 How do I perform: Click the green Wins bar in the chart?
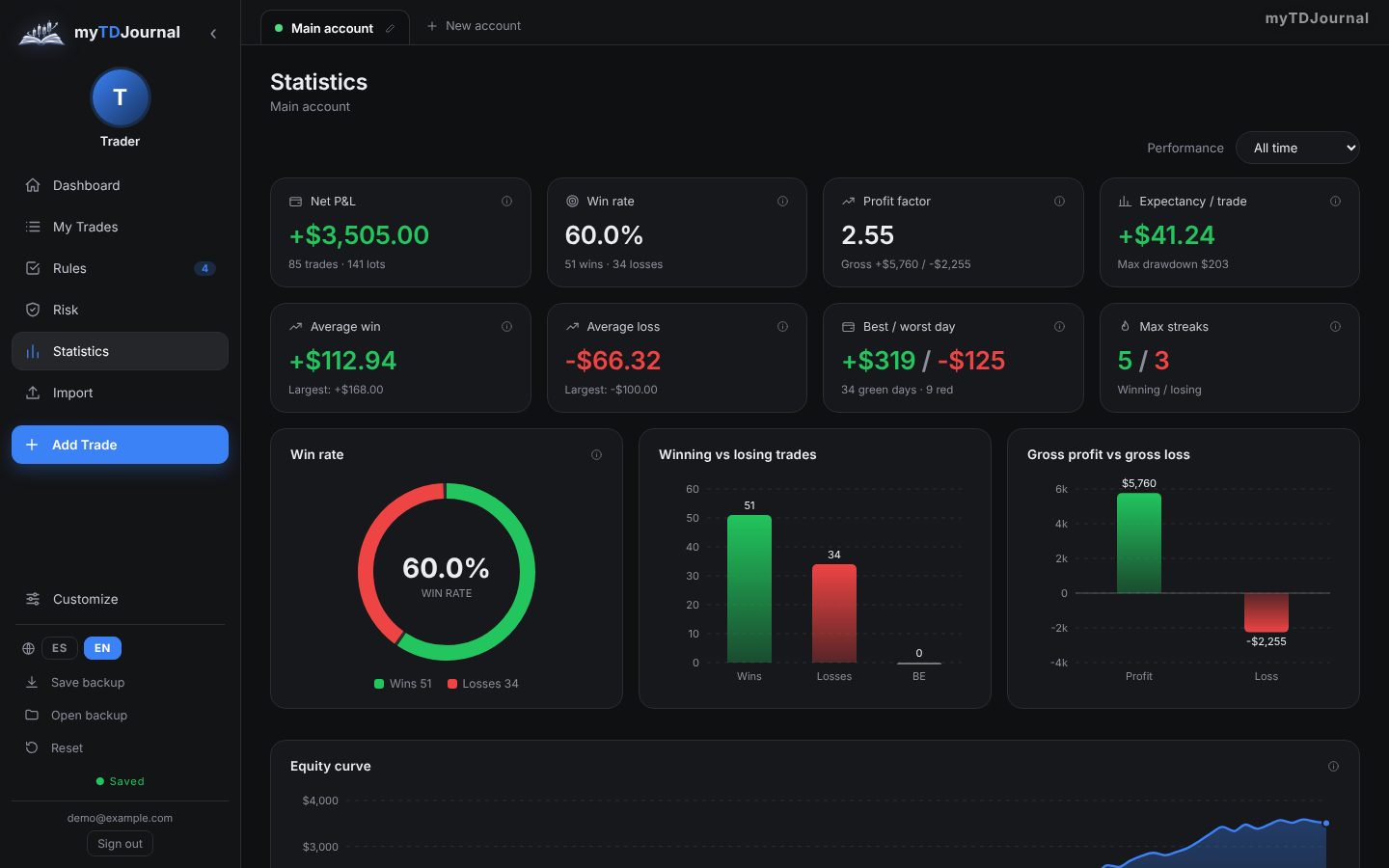tap(749, 588)
